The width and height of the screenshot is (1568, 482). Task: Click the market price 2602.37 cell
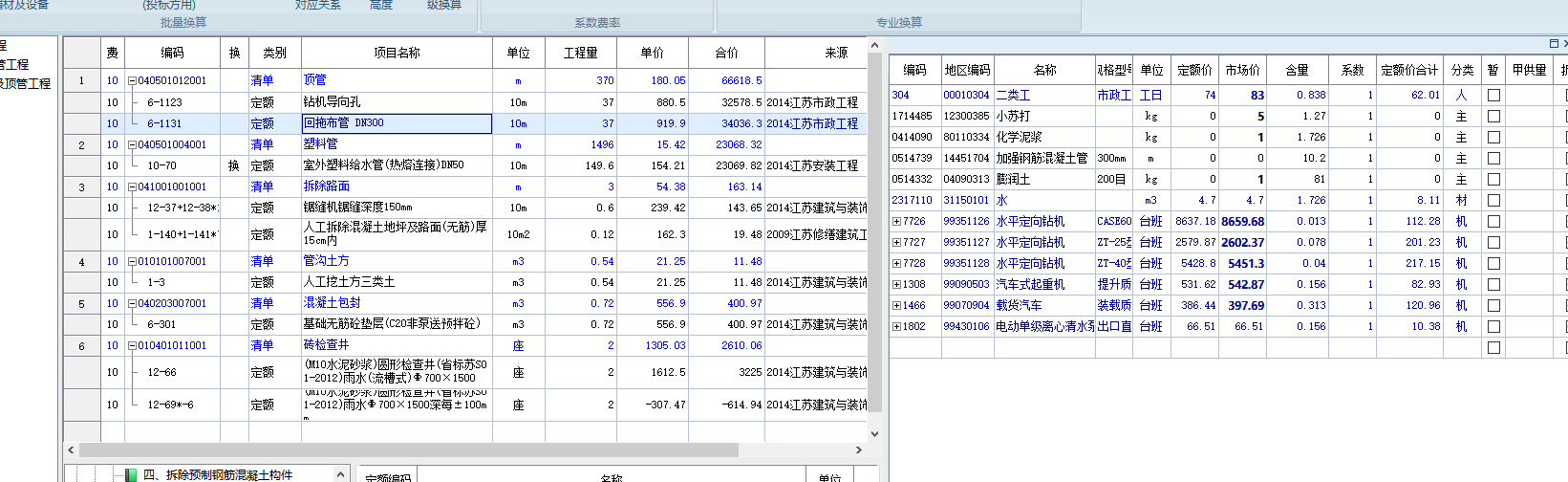[x=1243, y=242]
